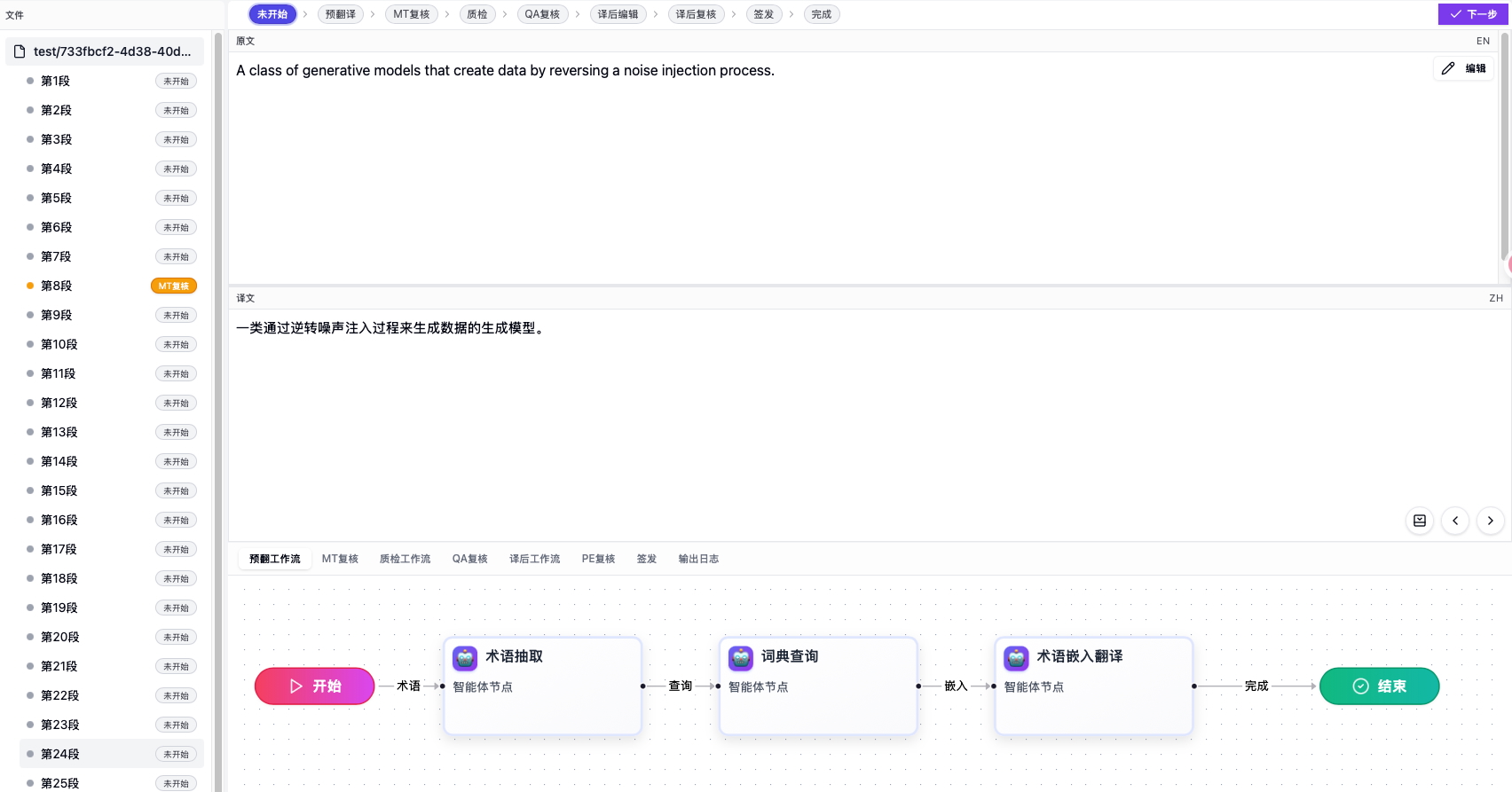
Task: Click the play icon on 开始 node
Action: 296,686
